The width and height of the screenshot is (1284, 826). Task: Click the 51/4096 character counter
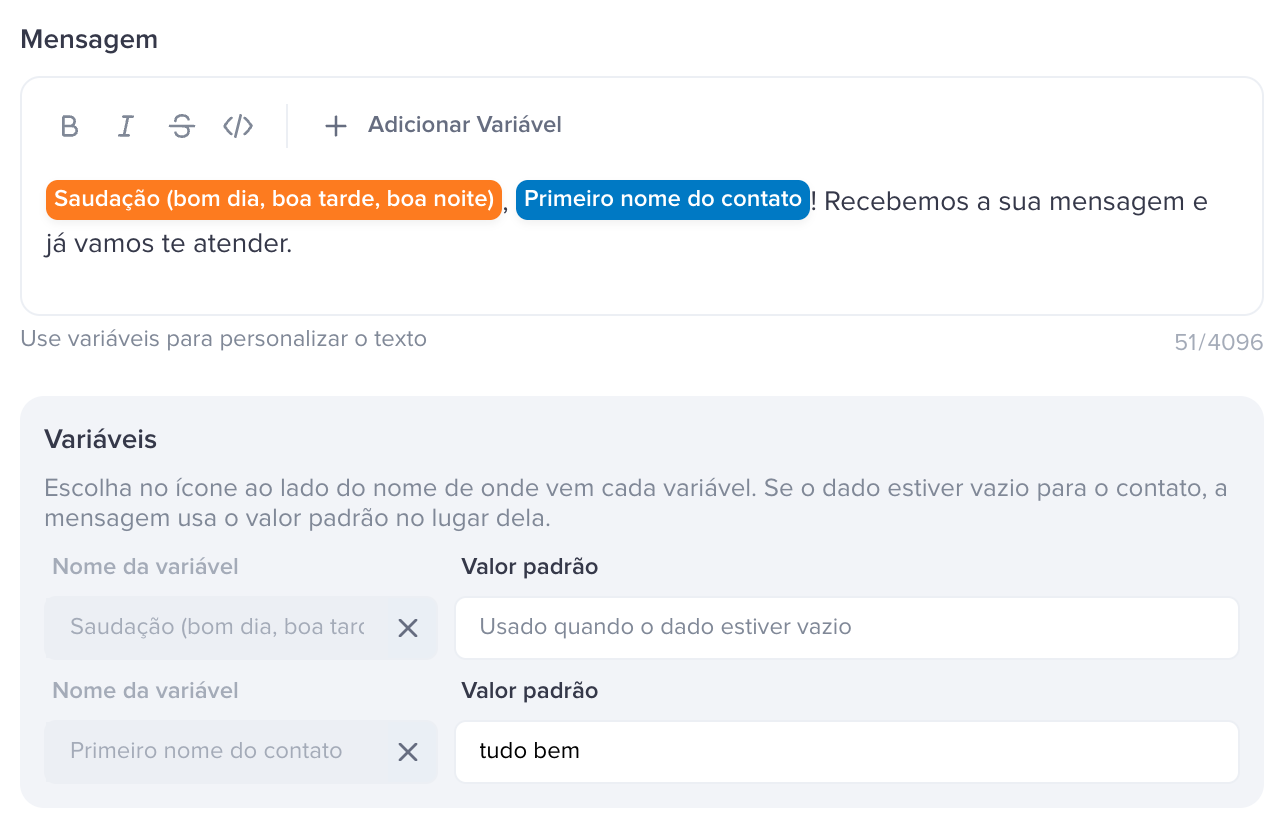pyautogui.click(x=1219, y=343)
